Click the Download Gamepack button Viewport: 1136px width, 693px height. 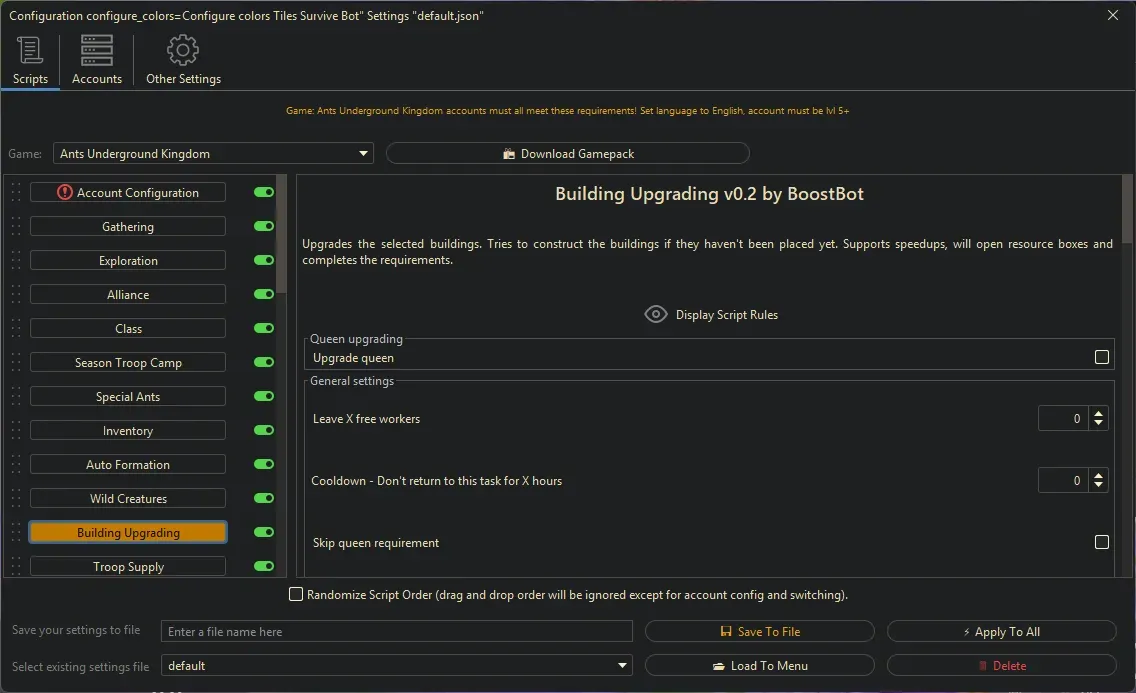pos(567,154)
